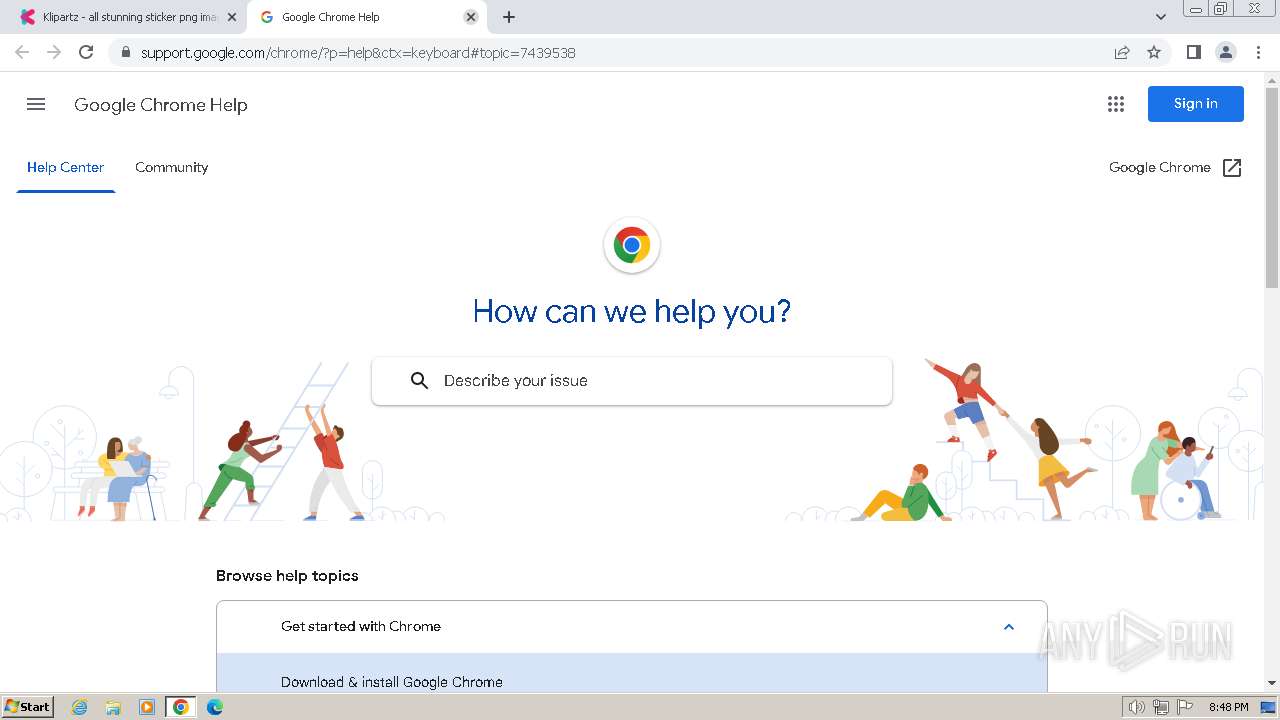Viewport: 1280px width, 720px height.
Task: Go forward one page
Action: [54, 53]
